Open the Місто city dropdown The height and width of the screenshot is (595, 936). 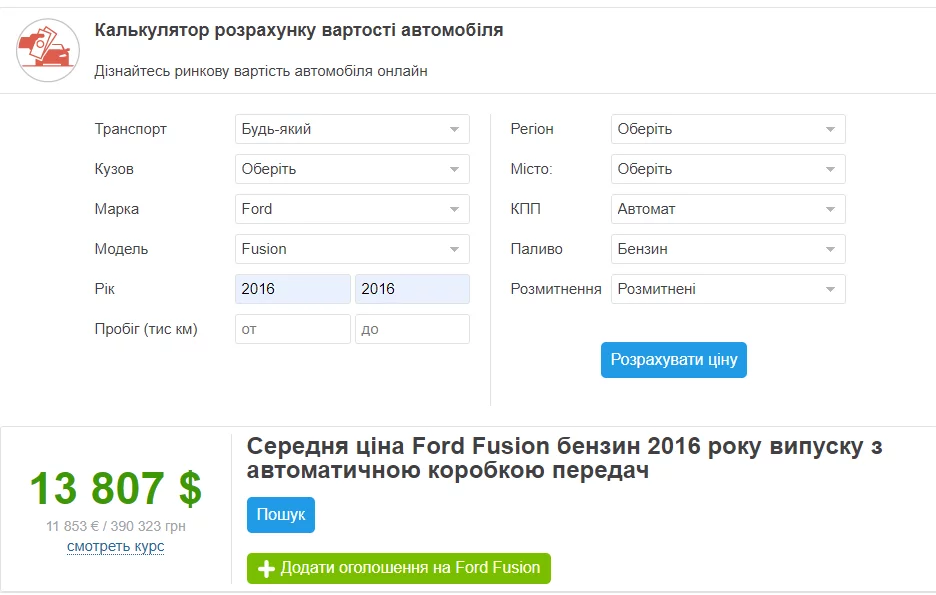pos(728,169)
